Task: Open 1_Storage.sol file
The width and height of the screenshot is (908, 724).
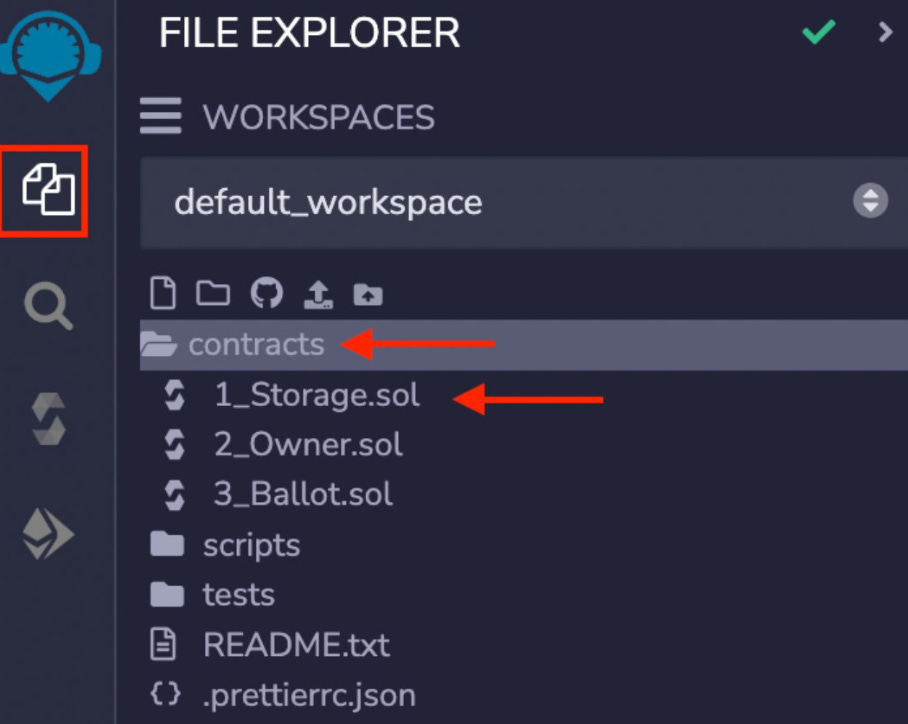Action: click(317, 395)
